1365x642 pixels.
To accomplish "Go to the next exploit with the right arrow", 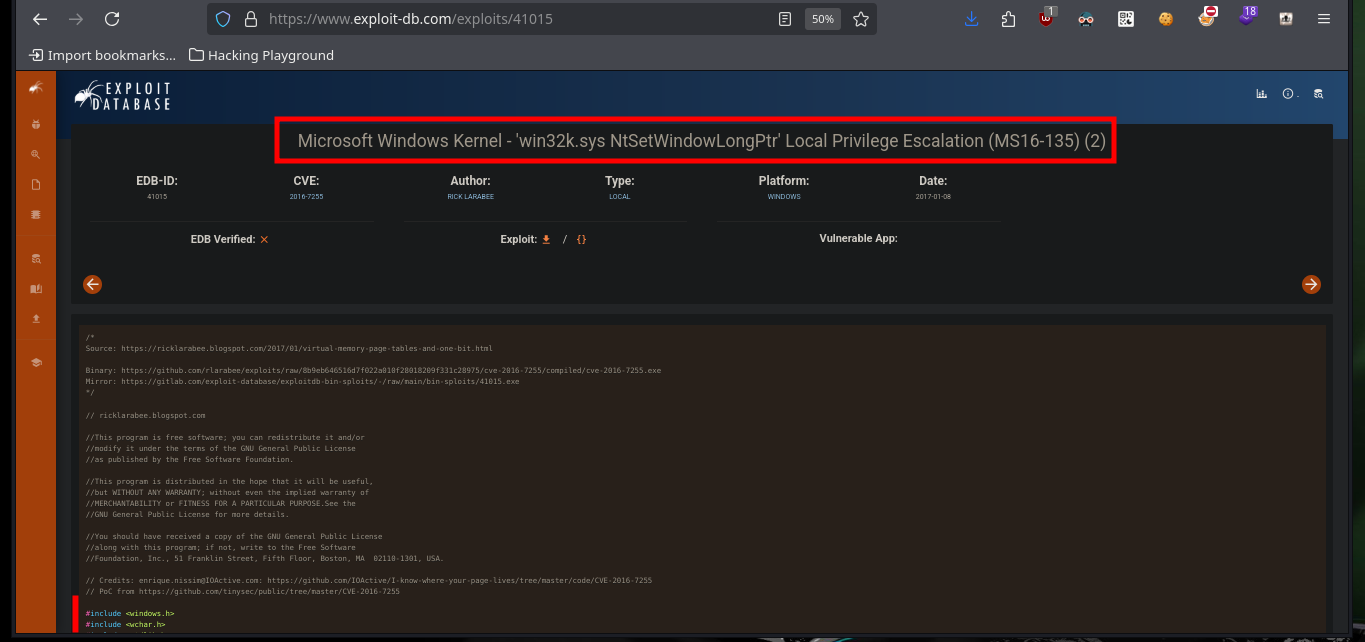I will click(x=1311, y=285).
